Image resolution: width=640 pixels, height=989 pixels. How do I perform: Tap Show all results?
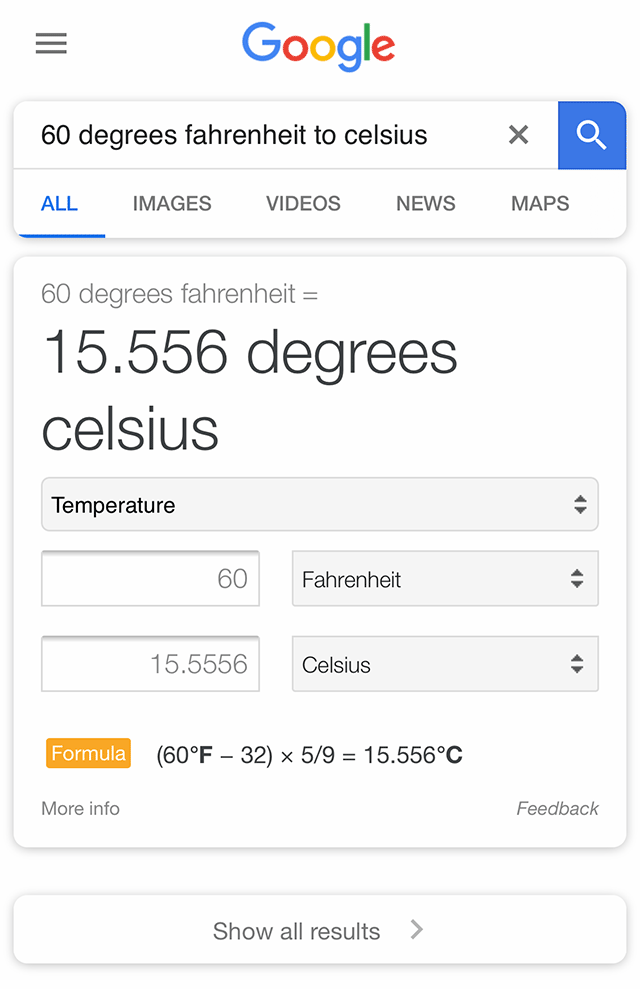point(297,931)
